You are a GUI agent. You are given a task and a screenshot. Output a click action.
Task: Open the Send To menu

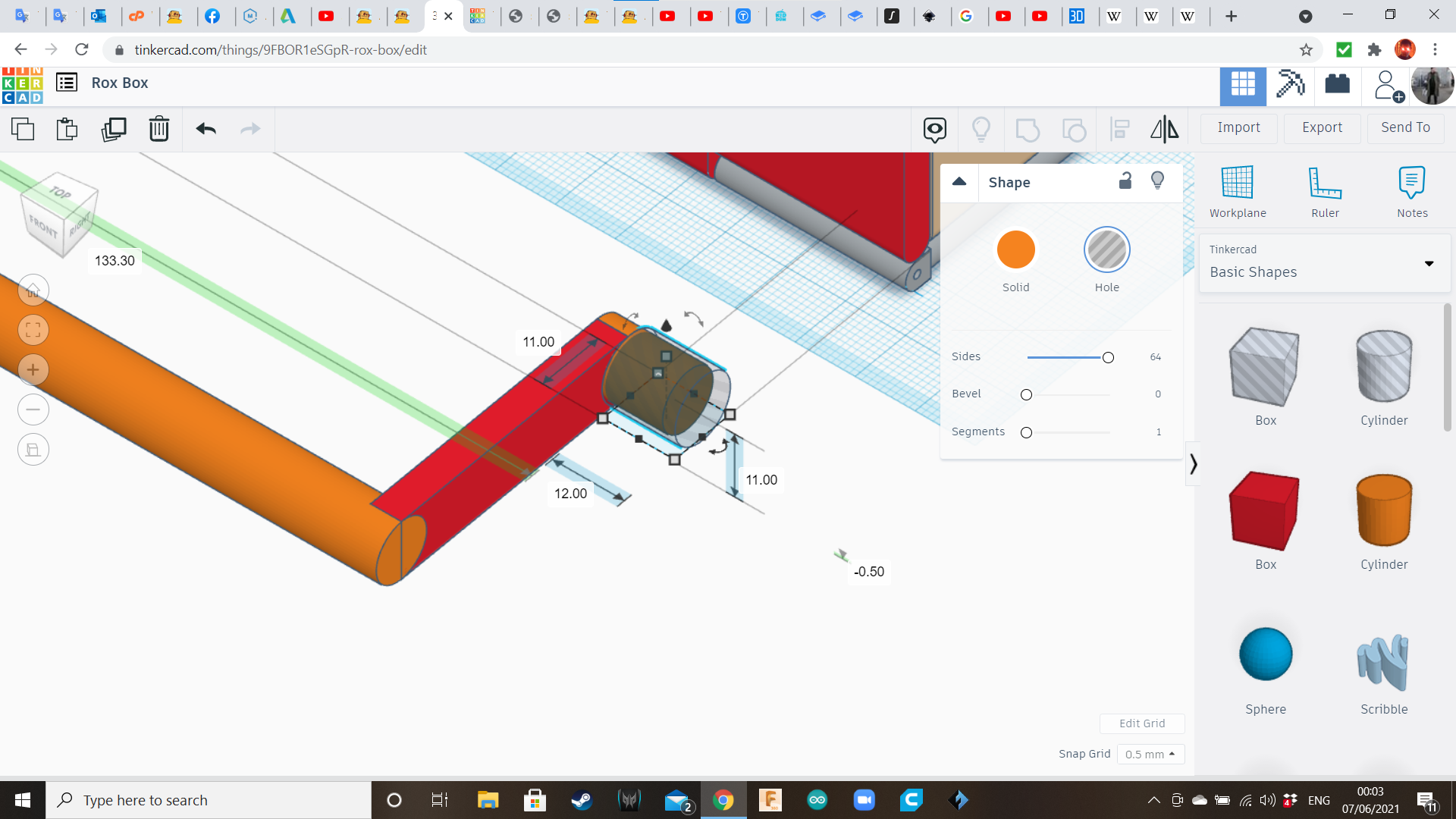point(1405,127)
